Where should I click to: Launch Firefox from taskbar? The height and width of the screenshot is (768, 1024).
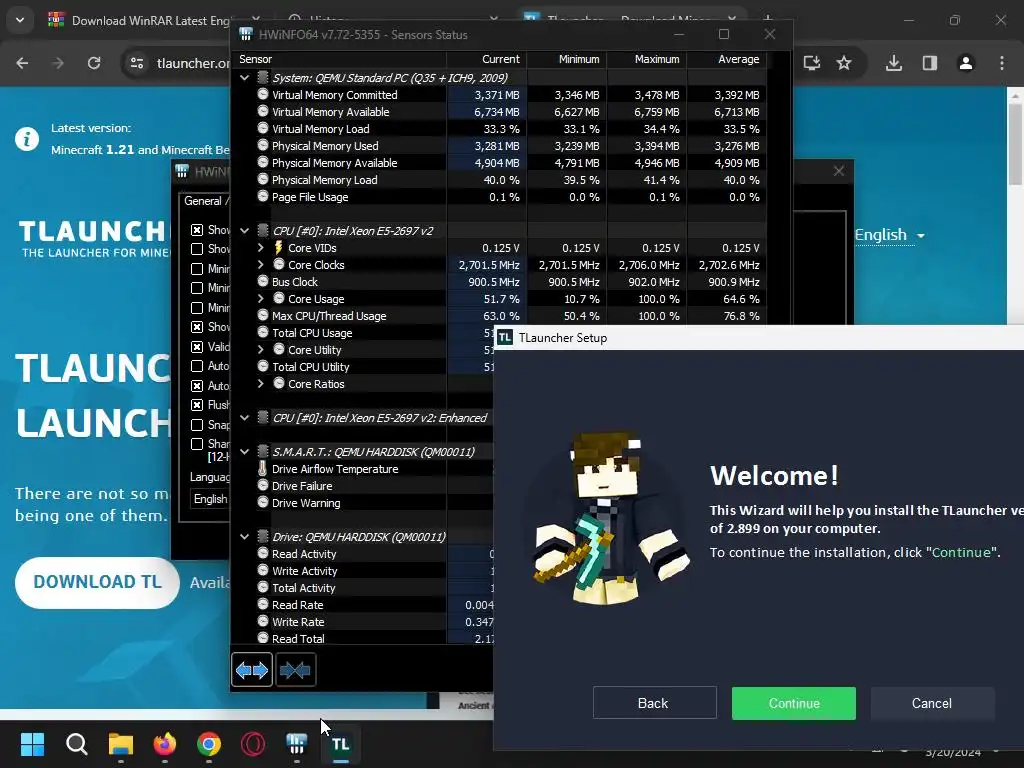point(165,744)
